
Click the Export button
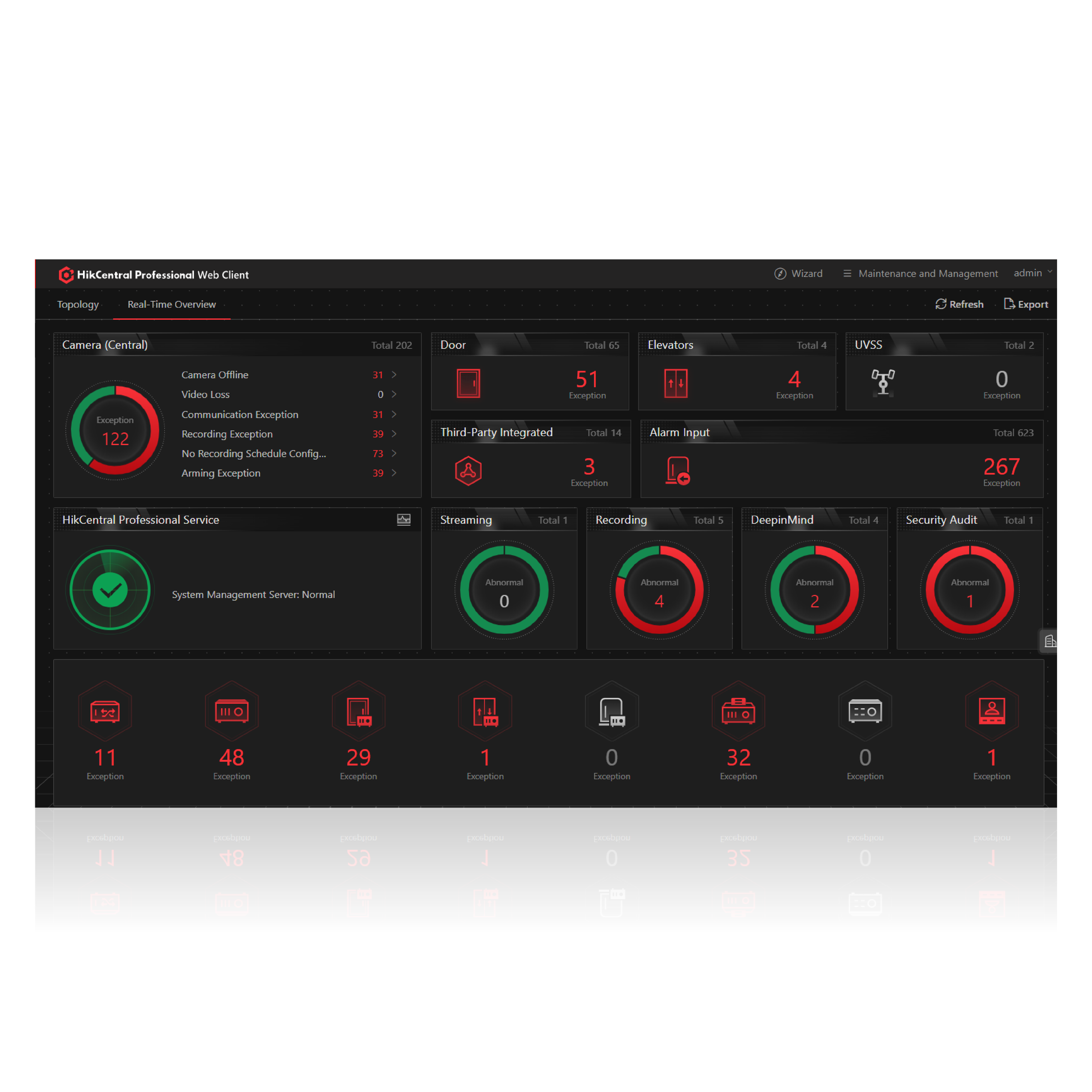pos(1026,304)
